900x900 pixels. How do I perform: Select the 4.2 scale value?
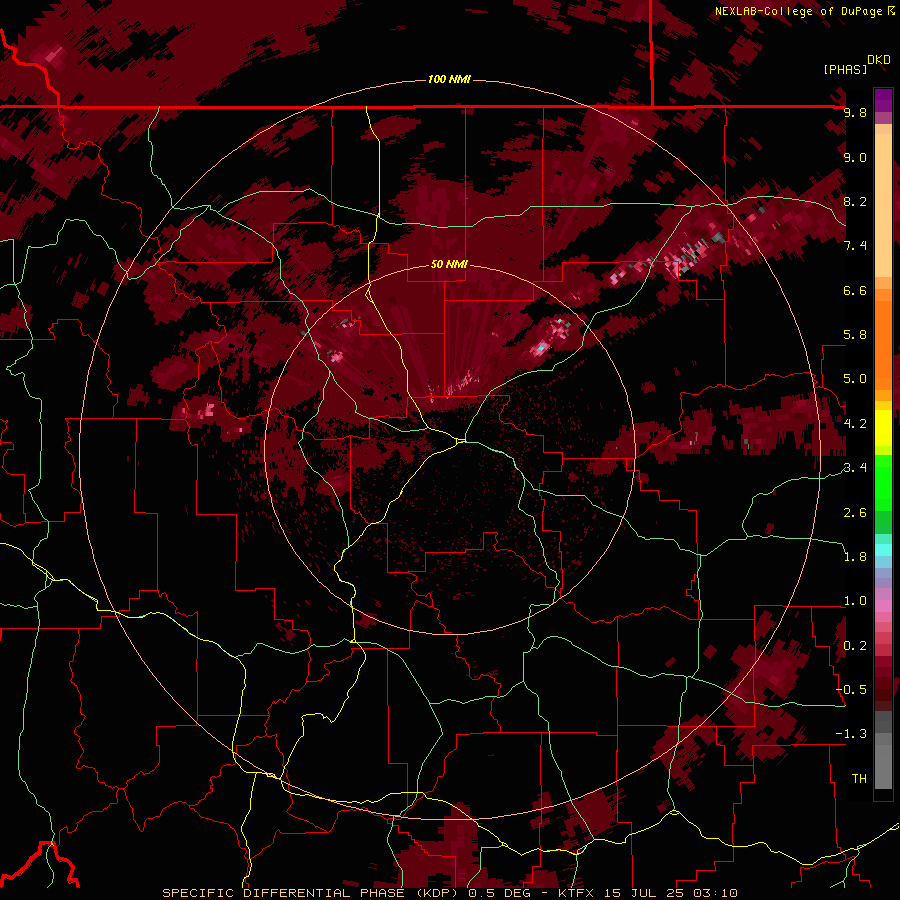[855, 424]
